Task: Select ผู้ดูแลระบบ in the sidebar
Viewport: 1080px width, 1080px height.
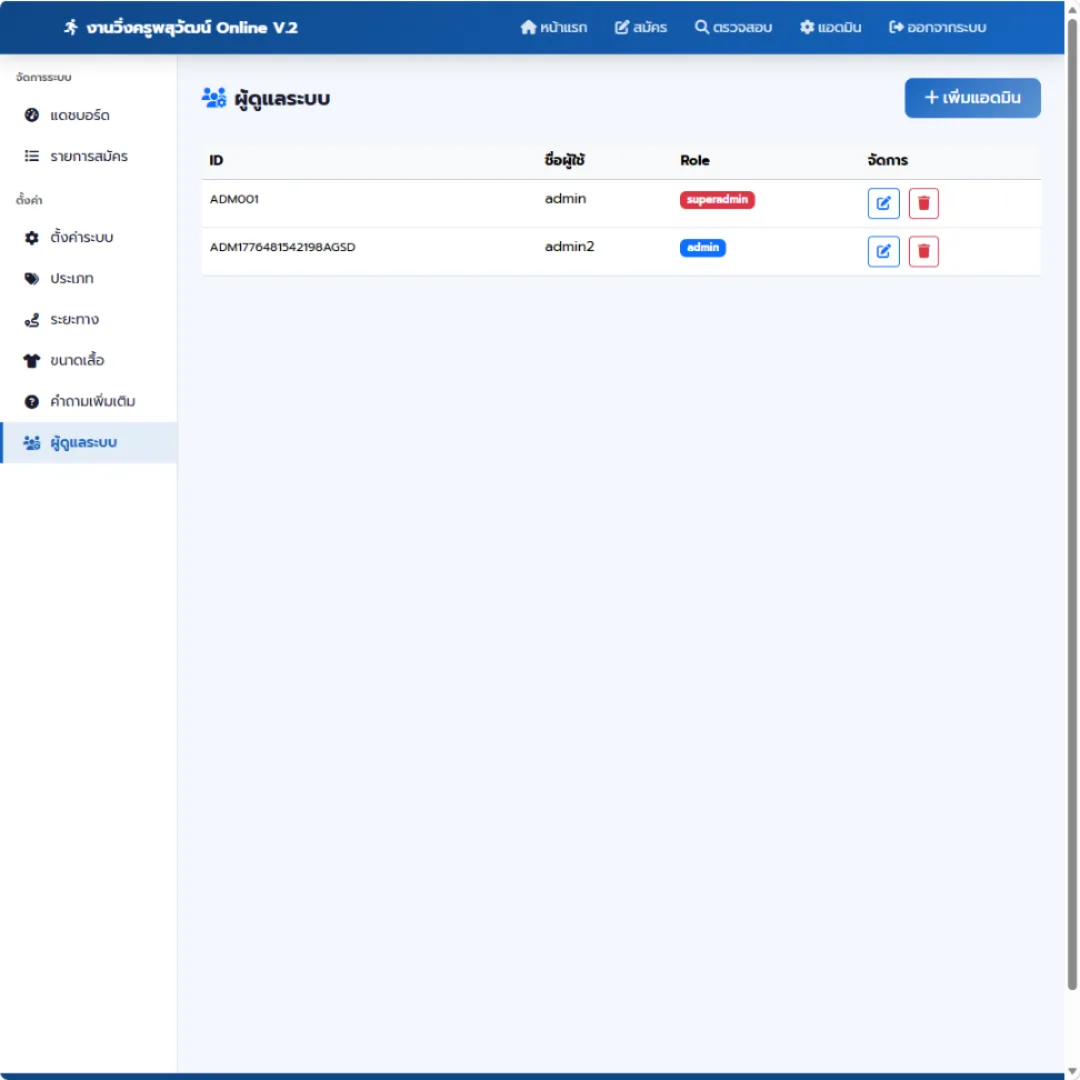Action: coord(89,443)
